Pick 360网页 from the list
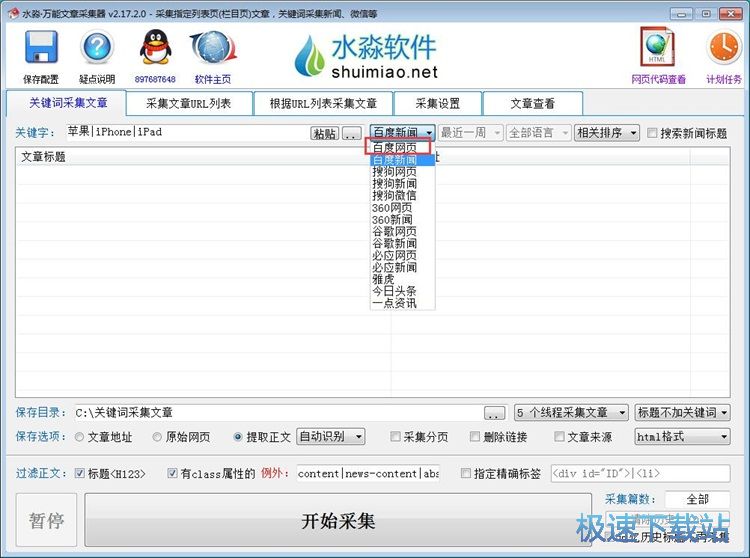750x558 pixels. tap(403, 208)
